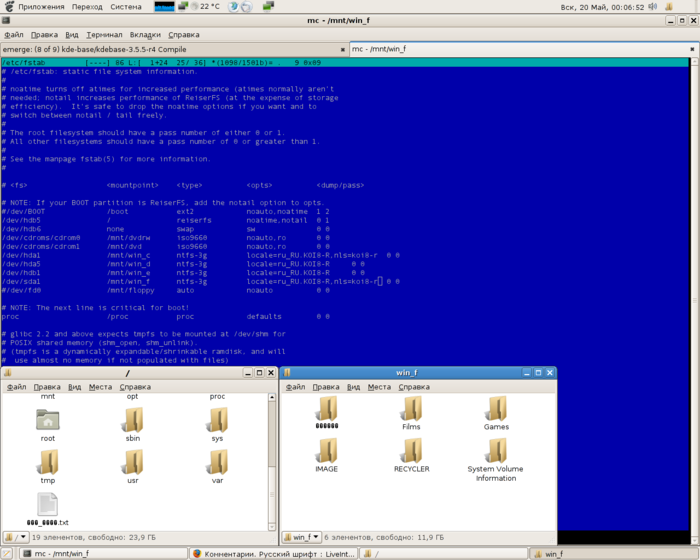The image size is (700, 560).
Task: Launch the globe web browser icon in panel
Action: (x=233, y=6)
